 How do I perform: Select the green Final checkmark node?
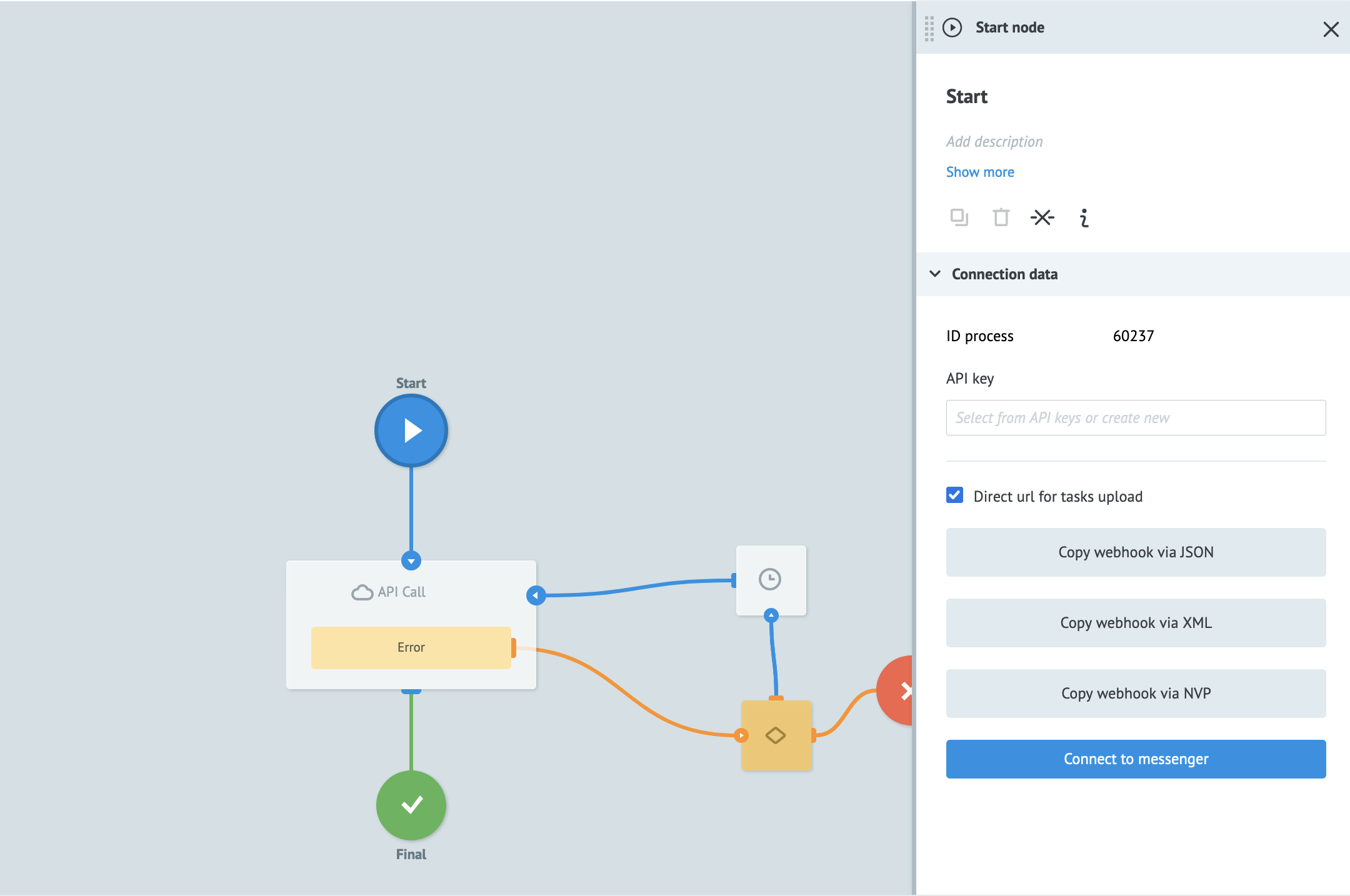pos(411,805)
